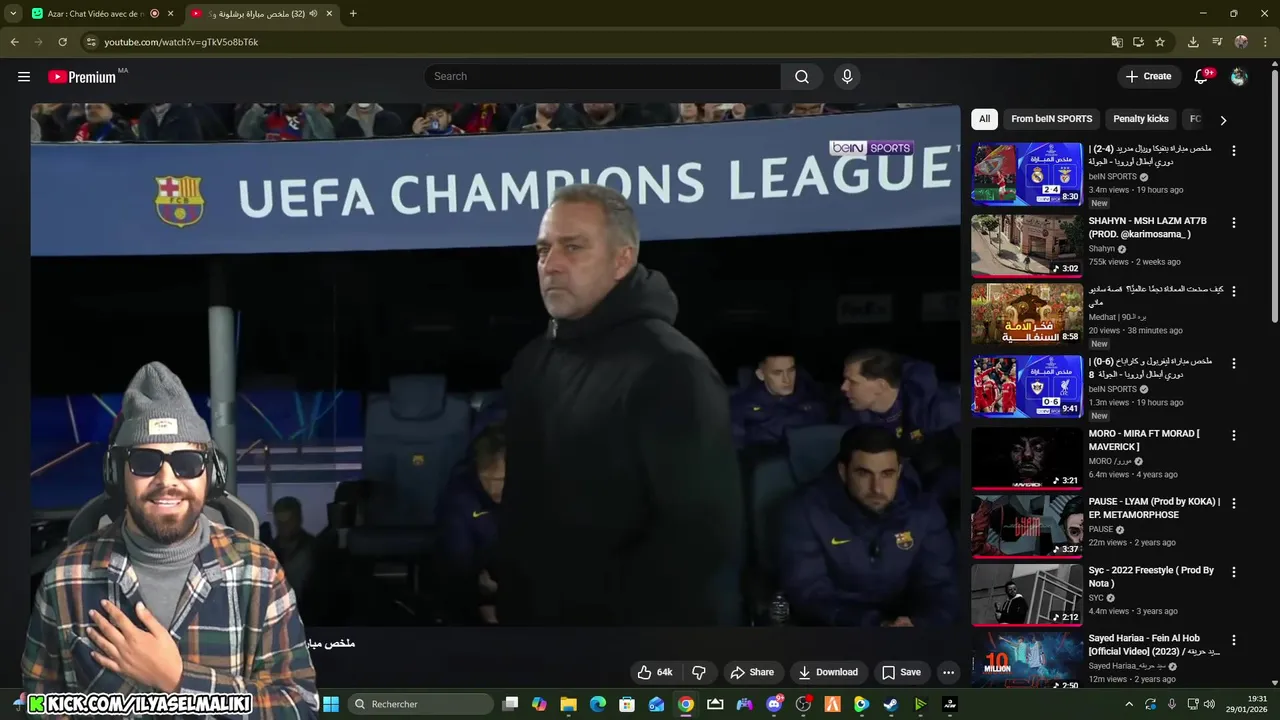Like the video (64k)
This screenshot has height=720, width=1280.
coord(655,672)
